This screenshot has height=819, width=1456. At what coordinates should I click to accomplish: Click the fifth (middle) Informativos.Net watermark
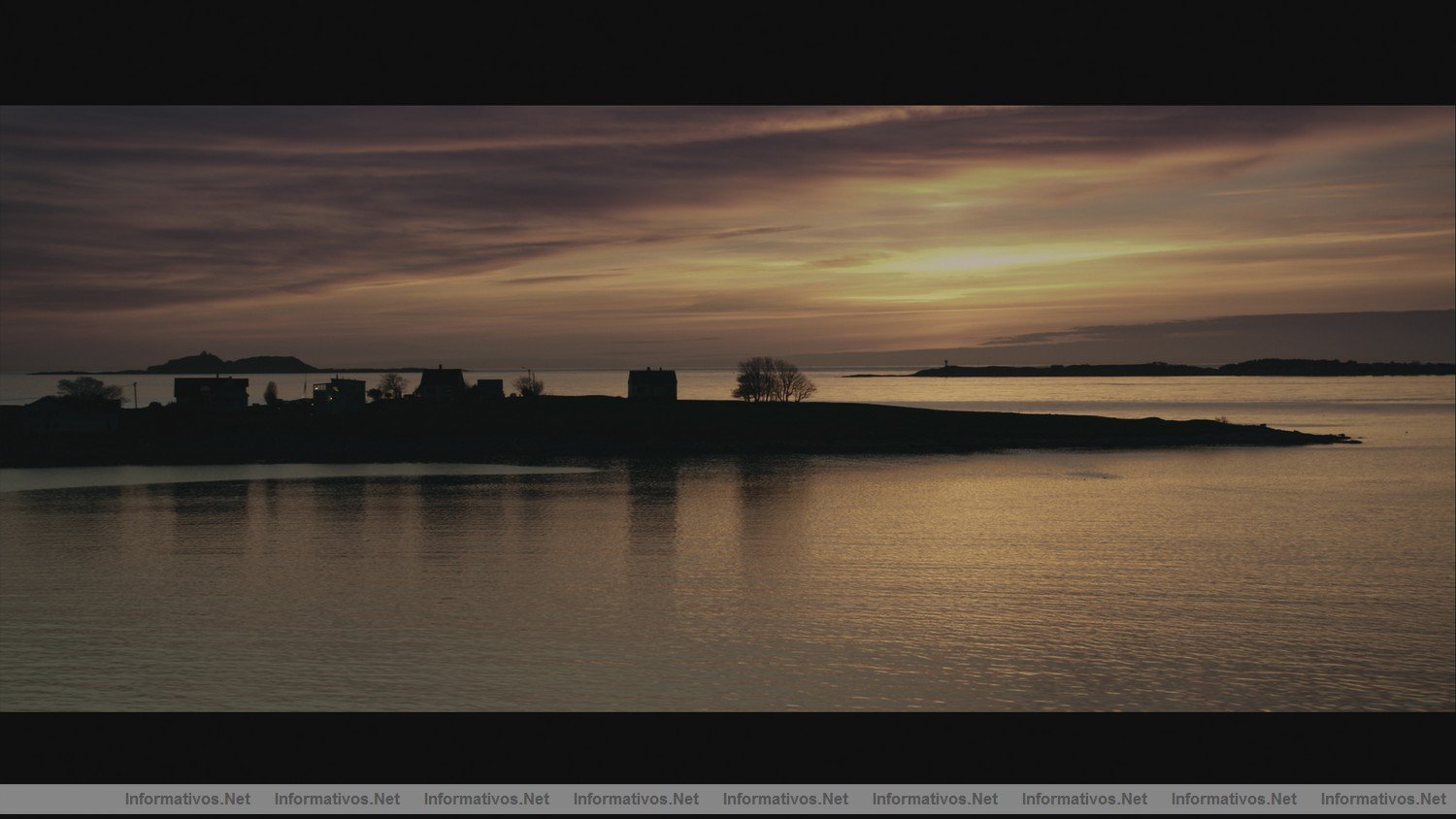[785, 799]
